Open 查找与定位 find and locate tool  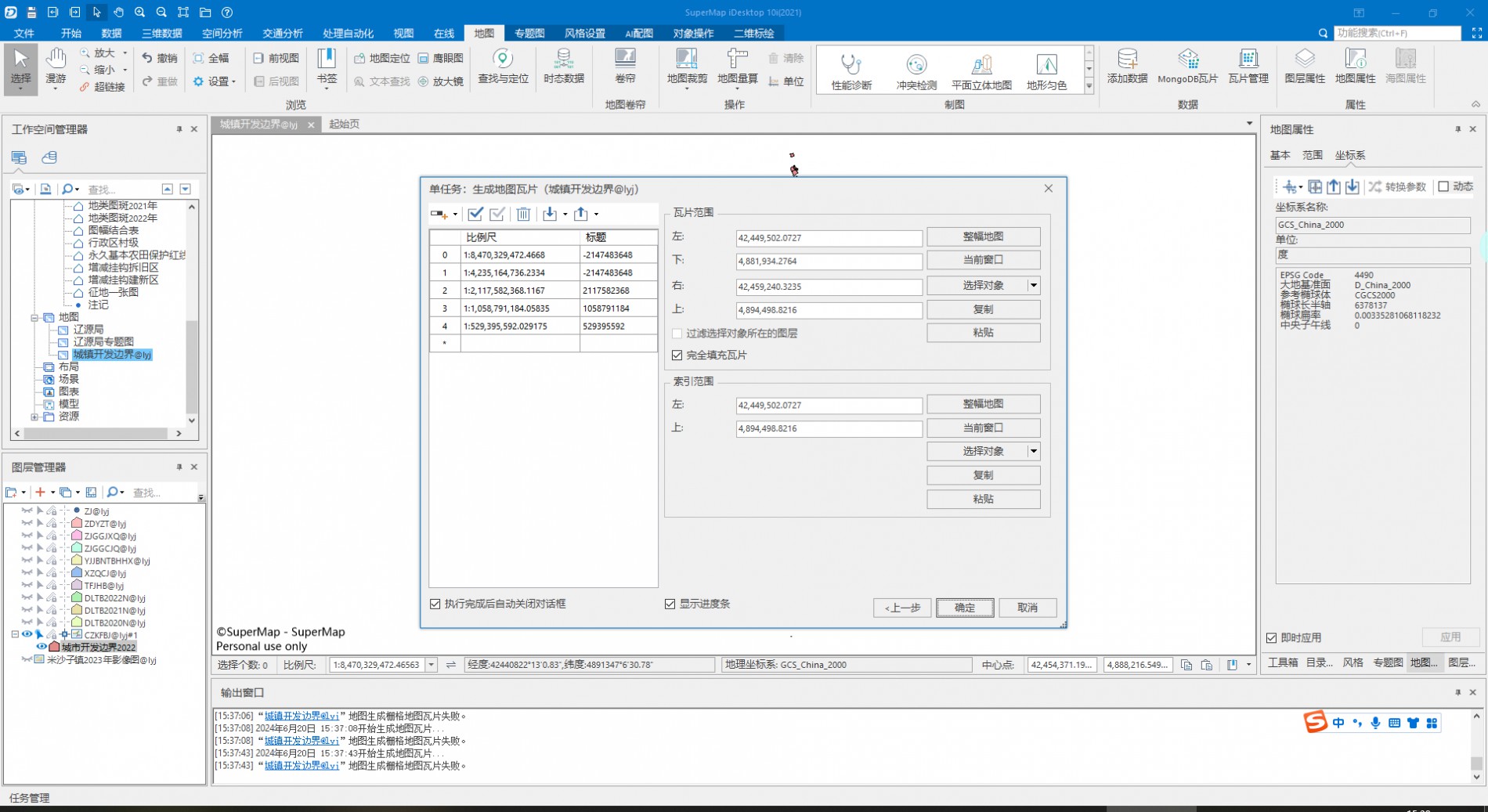click(503, 67)
